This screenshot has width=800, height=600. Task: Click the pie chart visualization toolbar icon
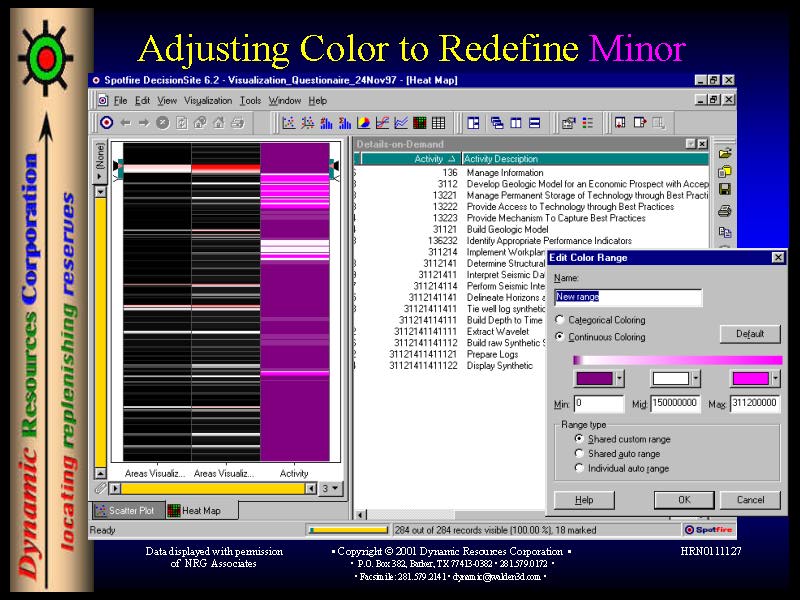point(363,123)
